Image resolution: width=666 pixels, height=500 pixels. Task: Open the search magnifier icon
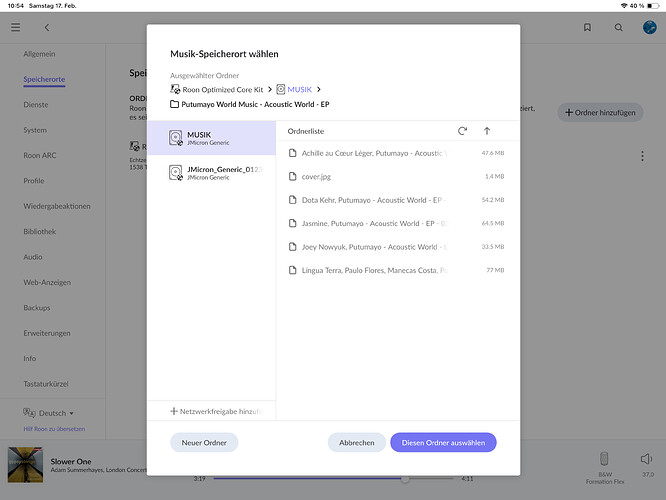click(x=618, y=28)
